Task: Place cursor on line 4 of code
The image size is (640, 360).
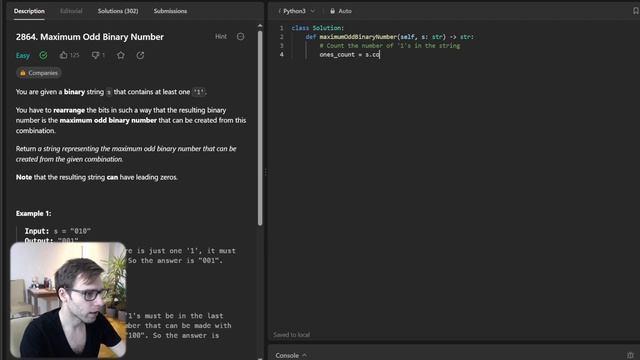Action: pos(349,54)
